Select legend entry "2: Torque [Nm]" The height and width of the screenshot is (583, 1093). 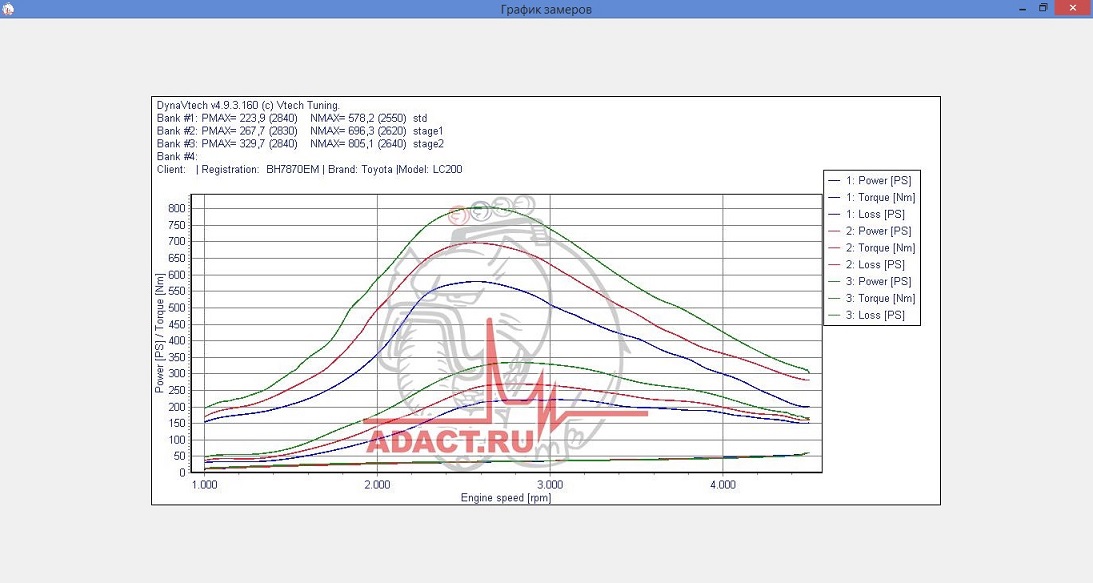point(873,248)
